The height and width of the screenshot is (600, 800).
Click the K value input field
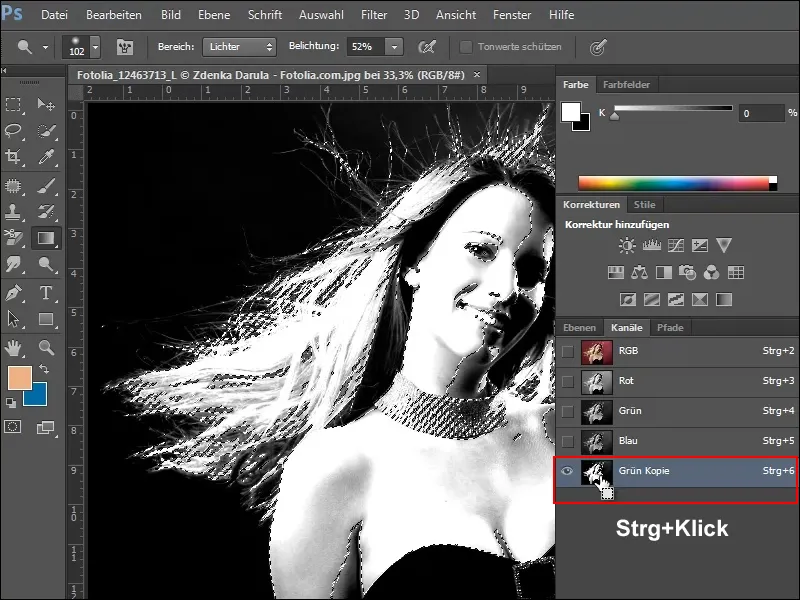pos(761,113)
